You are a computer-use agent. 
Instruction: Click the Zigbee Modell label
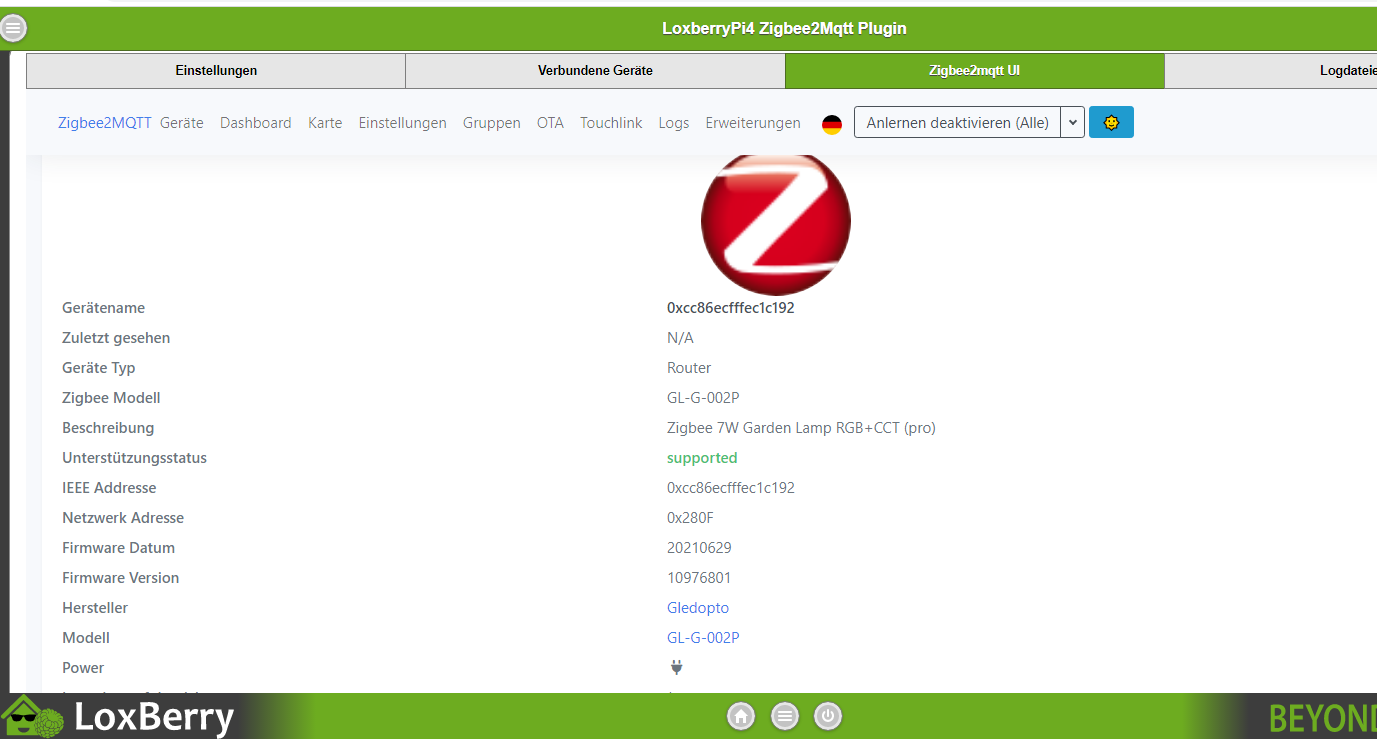coord(111,398)
